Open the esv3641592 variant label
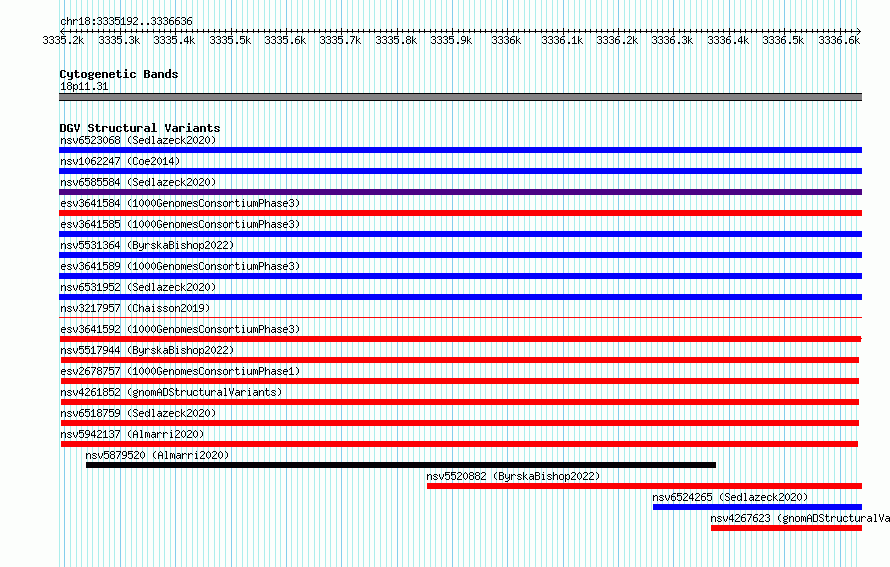 coord(180,329)
